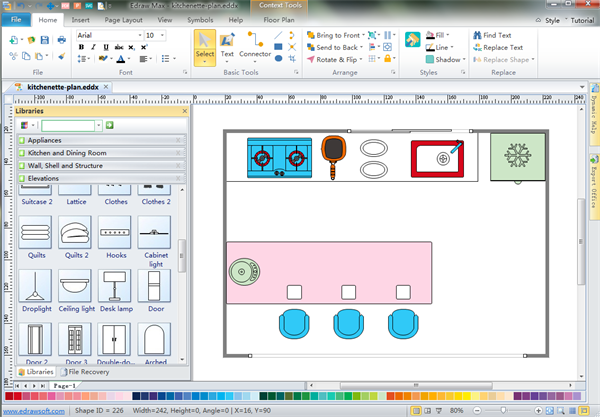Click the lock protection icon
600x417 pixels.
388,59
